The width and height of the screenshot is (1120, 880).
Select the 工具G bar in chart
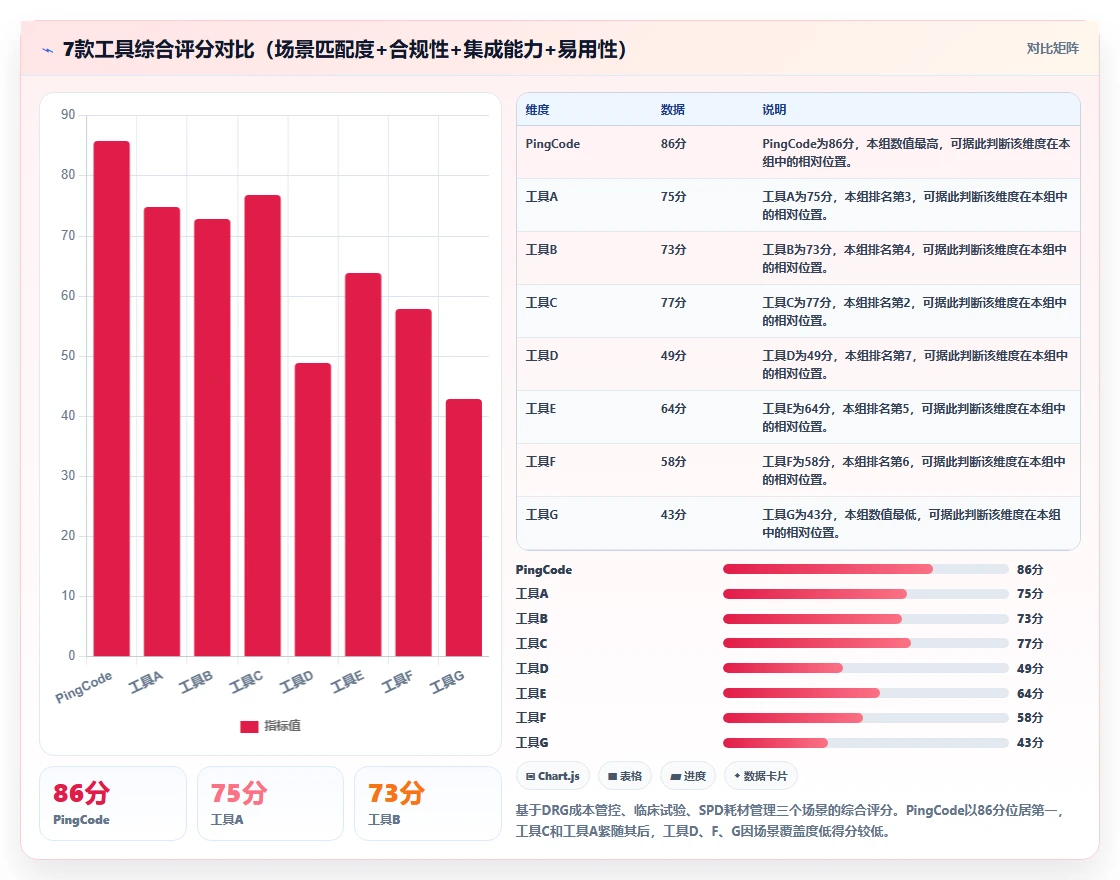[x=464, y=528]
